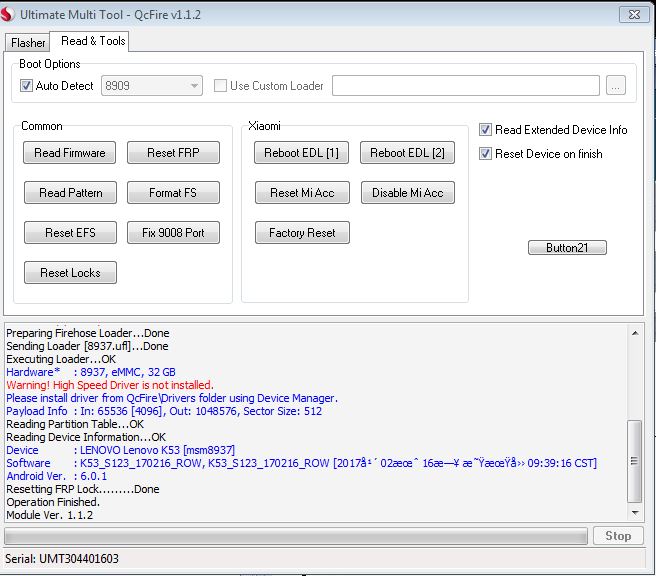Click the Reset EFS button
The width and height of the screenshot is (656, 576).
70,233
